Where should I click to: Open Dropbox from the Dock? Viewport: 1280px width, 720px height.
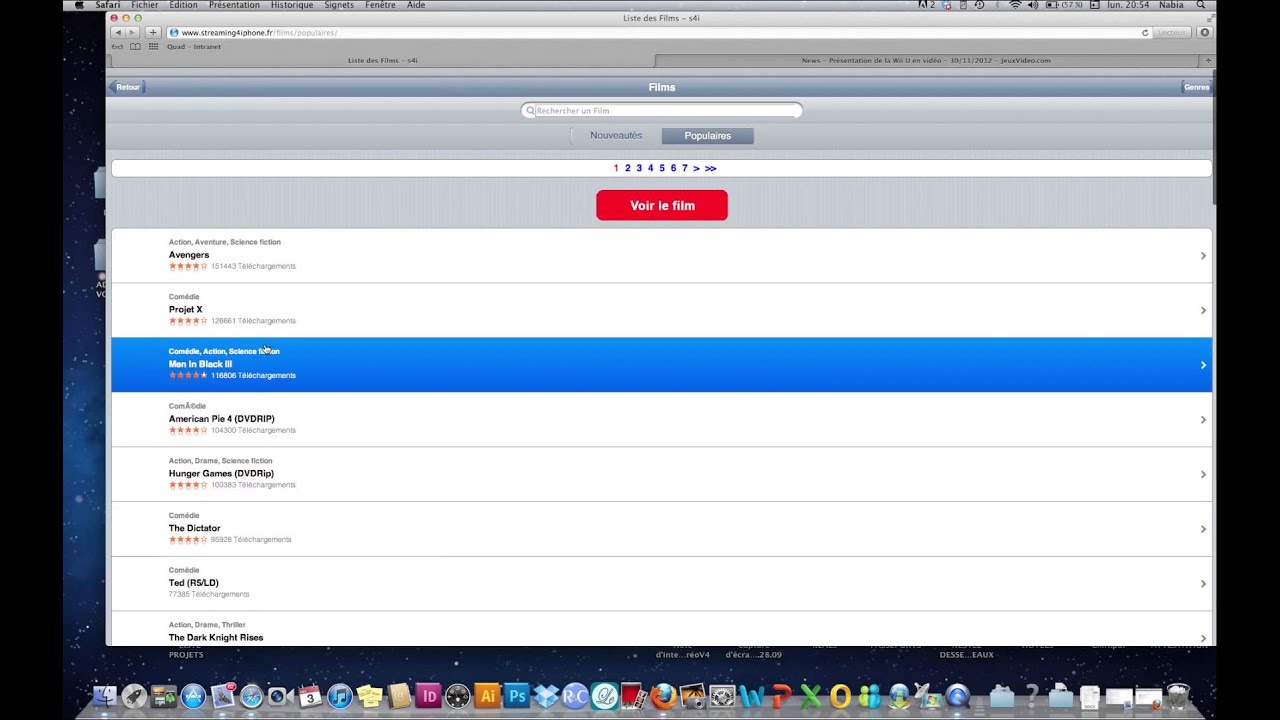546,696
